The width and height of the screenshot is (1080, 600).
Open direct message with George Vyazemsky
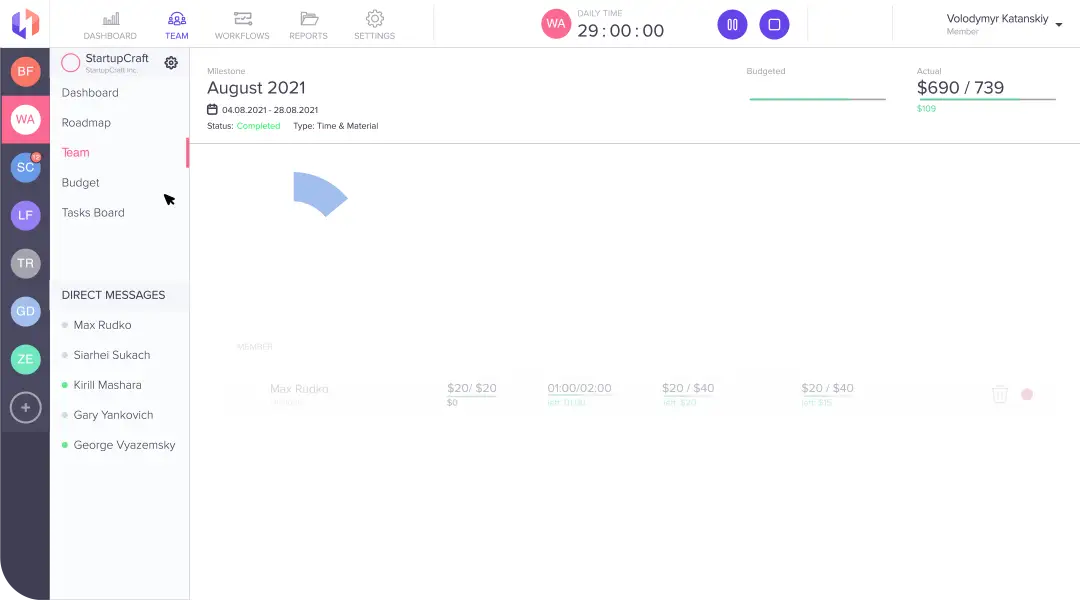(124, 445)
